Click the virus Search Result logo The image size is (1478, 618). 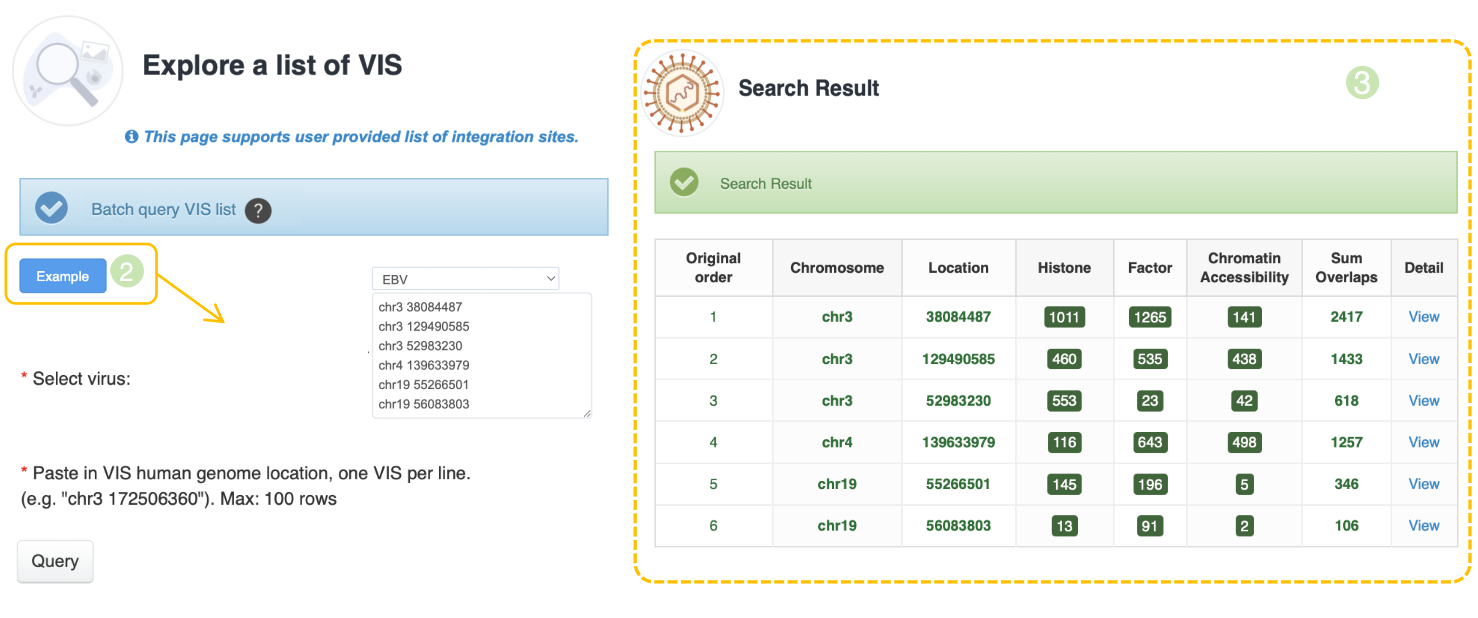pos(682,93)
